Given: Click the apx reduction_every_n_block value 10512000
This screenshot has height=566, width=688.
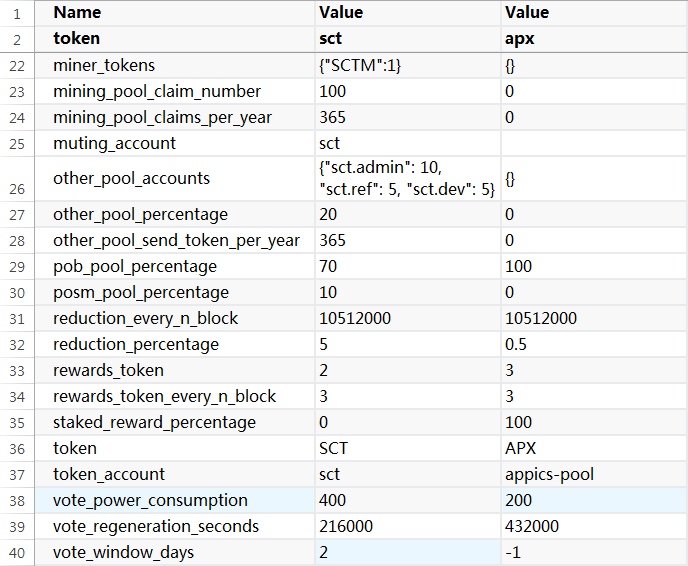Looking at the screenshot, I should pos(595,319).
